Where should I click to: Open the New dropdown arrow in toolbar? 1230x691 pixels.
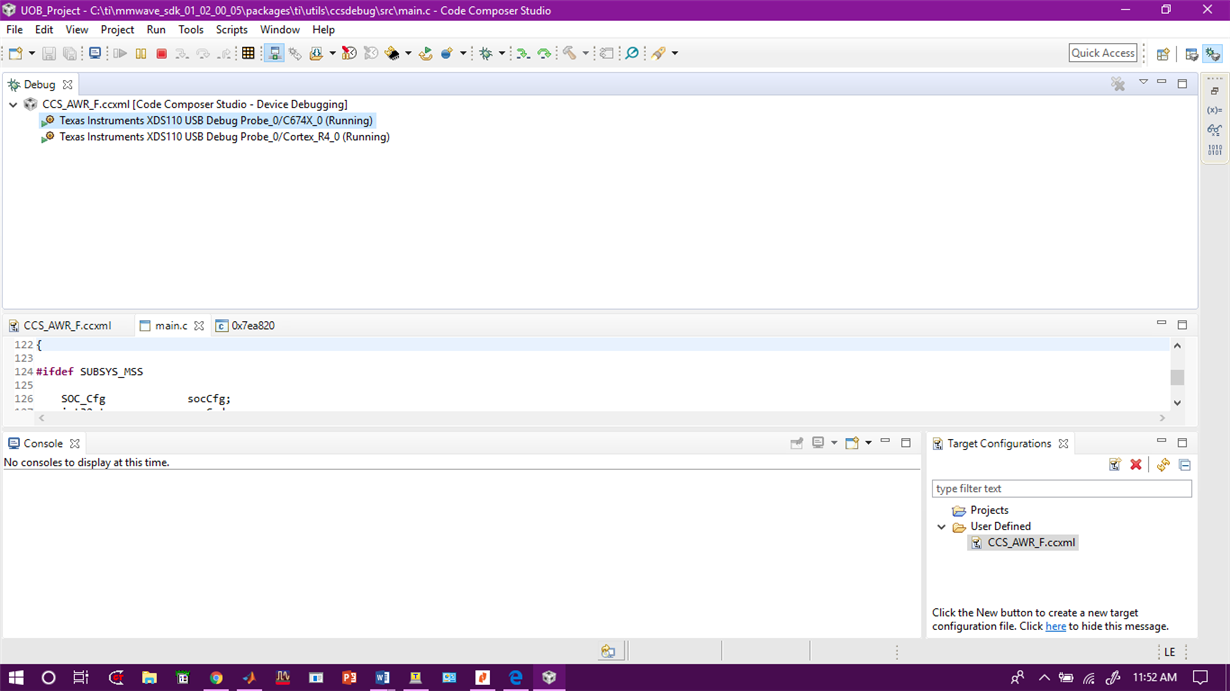32,53
